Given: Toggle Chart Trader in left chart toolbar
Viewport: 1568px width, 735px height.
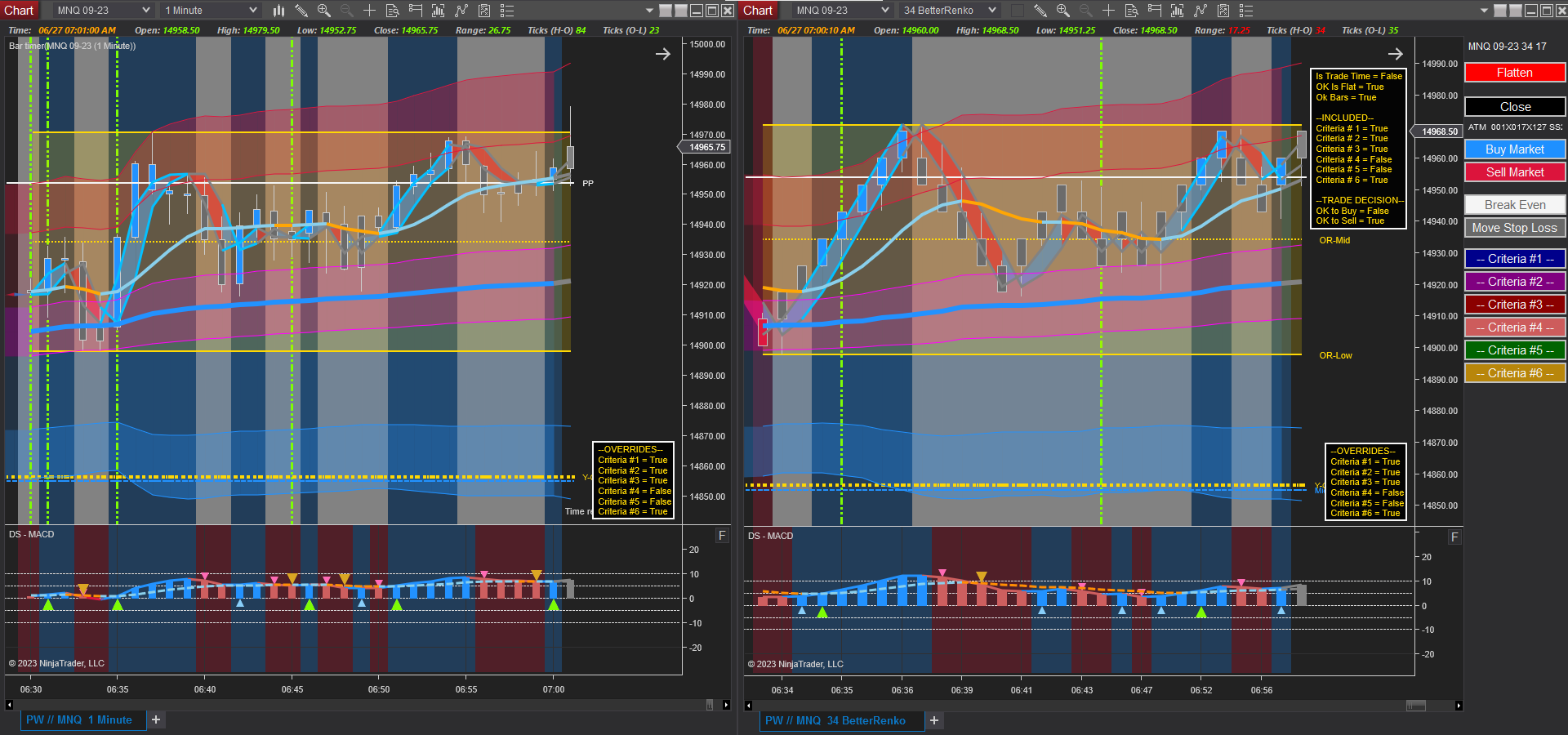Looking at the screenshot, I should coord(416,11).
